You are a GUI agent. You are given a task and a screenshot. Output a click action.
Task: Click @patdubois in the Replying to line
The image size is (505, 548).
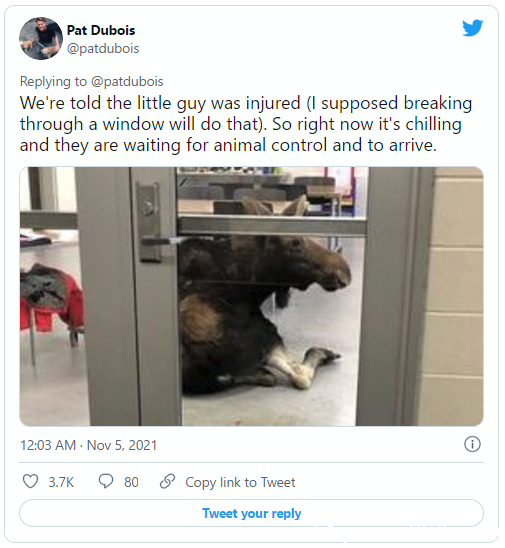coord(127,81)
